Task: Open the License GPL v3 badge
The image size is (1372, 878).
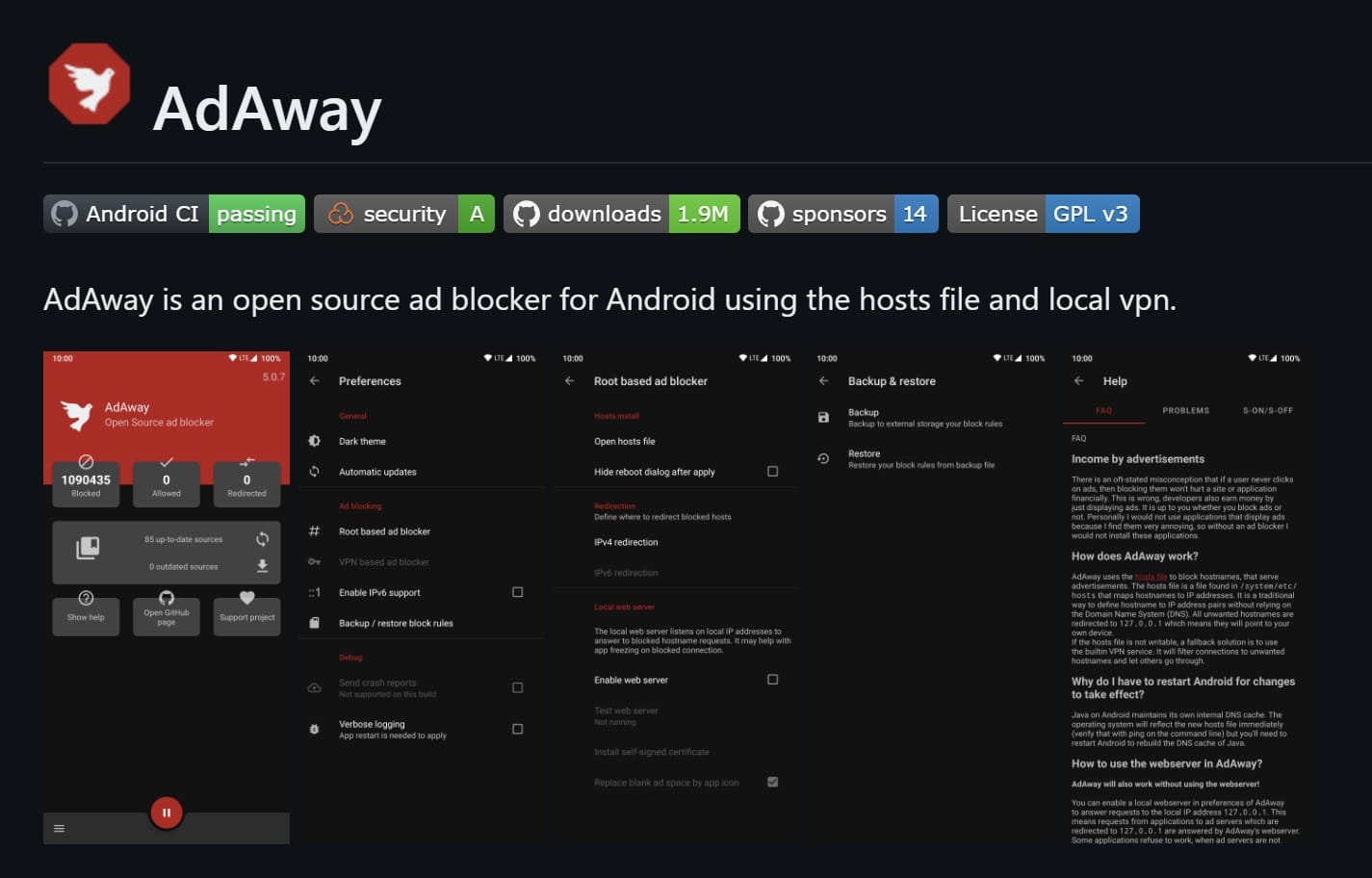Action: (1044, 214)
